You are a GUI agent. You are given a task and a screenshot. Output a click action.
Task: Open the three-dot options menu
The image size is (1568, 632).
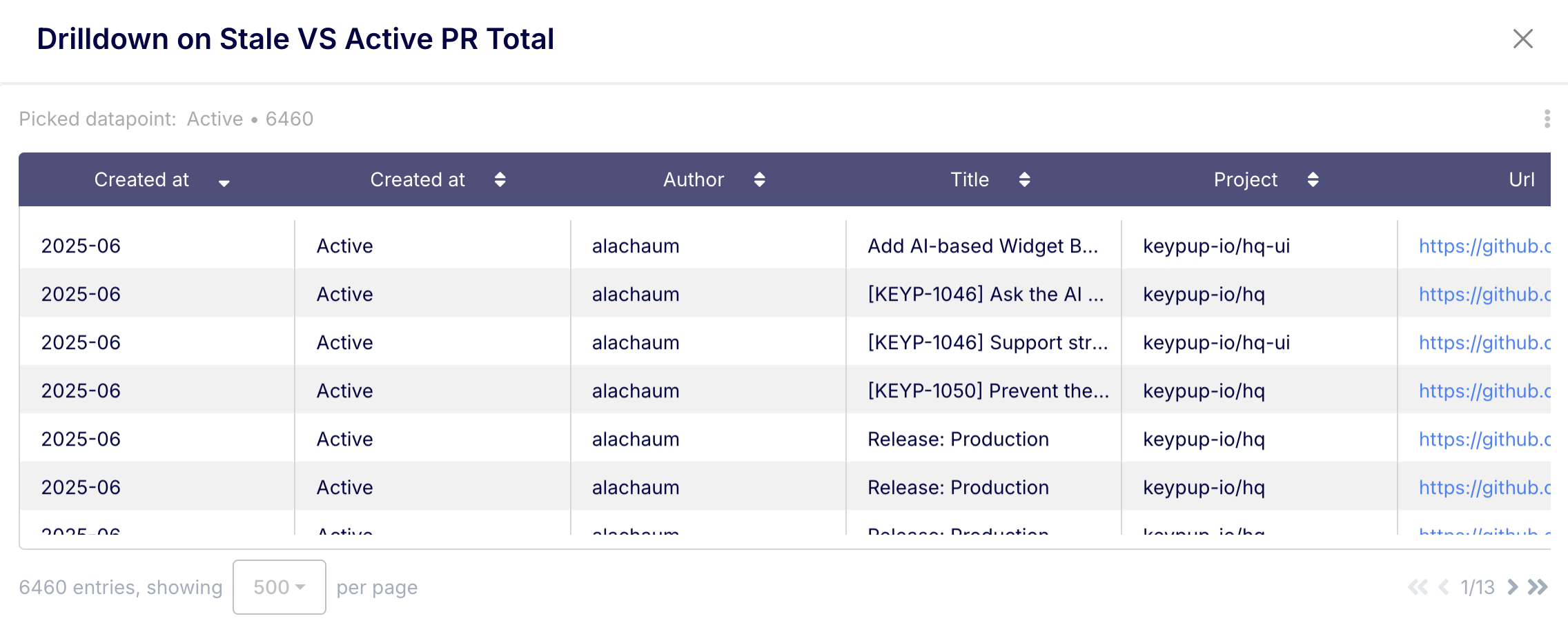click(1547, 119)
